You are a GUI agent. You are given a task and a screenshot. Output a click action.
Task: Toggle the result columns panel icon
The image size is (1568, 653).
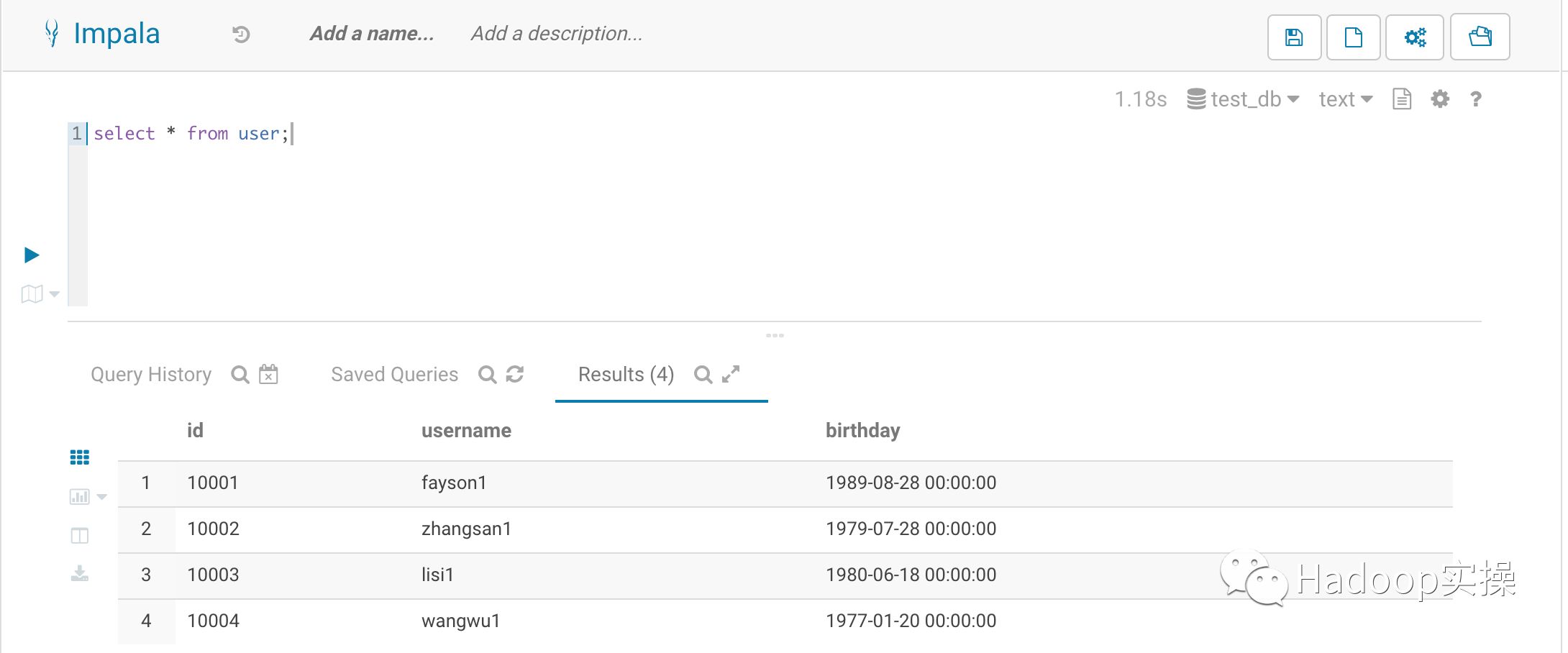(80, 536)
